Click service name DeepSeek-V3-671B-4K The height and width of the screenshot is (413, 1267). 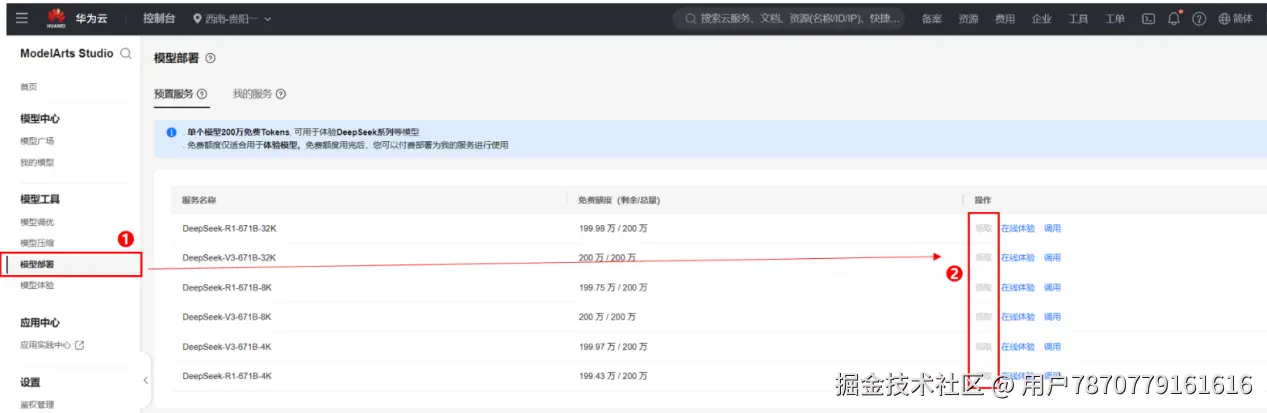pyautogui.click(x=227, y=347)
